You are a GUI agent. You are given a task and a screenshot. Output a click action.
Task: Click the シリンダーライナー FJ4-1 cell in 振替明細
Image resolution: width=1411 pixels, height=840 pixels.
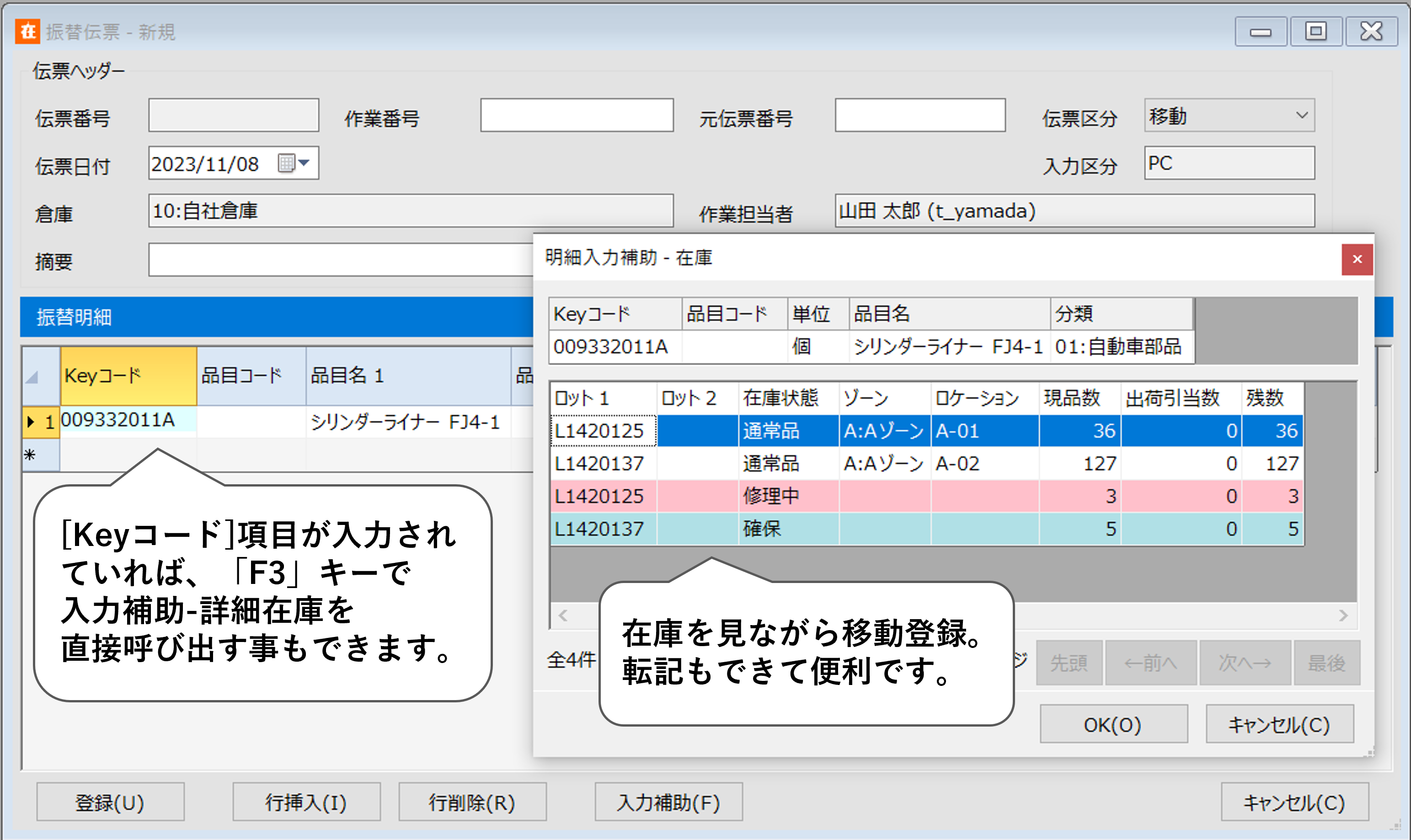pos(409,422)
